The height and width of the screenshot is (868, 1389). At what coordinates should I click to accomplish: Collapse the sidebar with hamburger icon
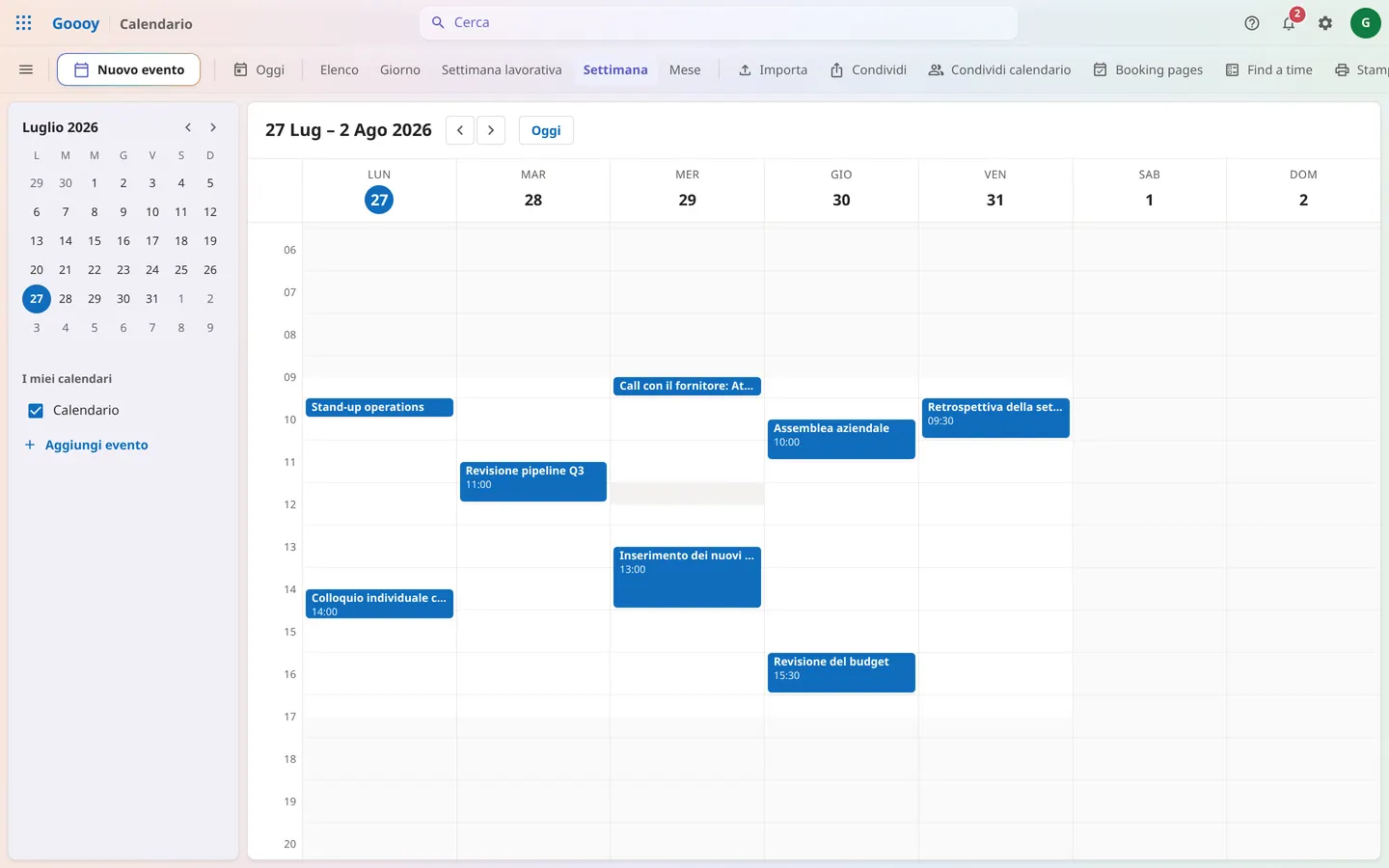(x=26, y=69)
